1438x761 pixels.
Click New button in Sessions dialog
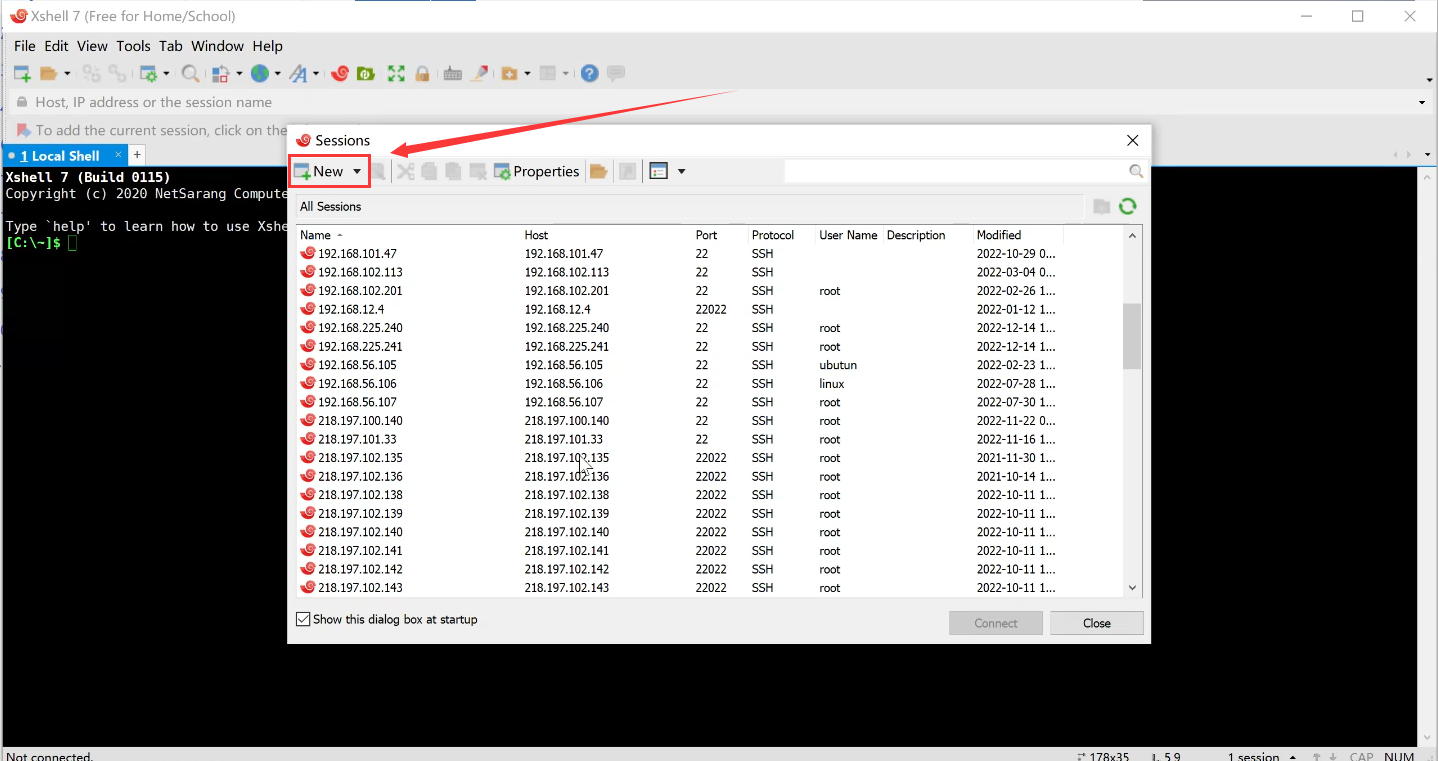pyautogui.click(x=319, y=171)
